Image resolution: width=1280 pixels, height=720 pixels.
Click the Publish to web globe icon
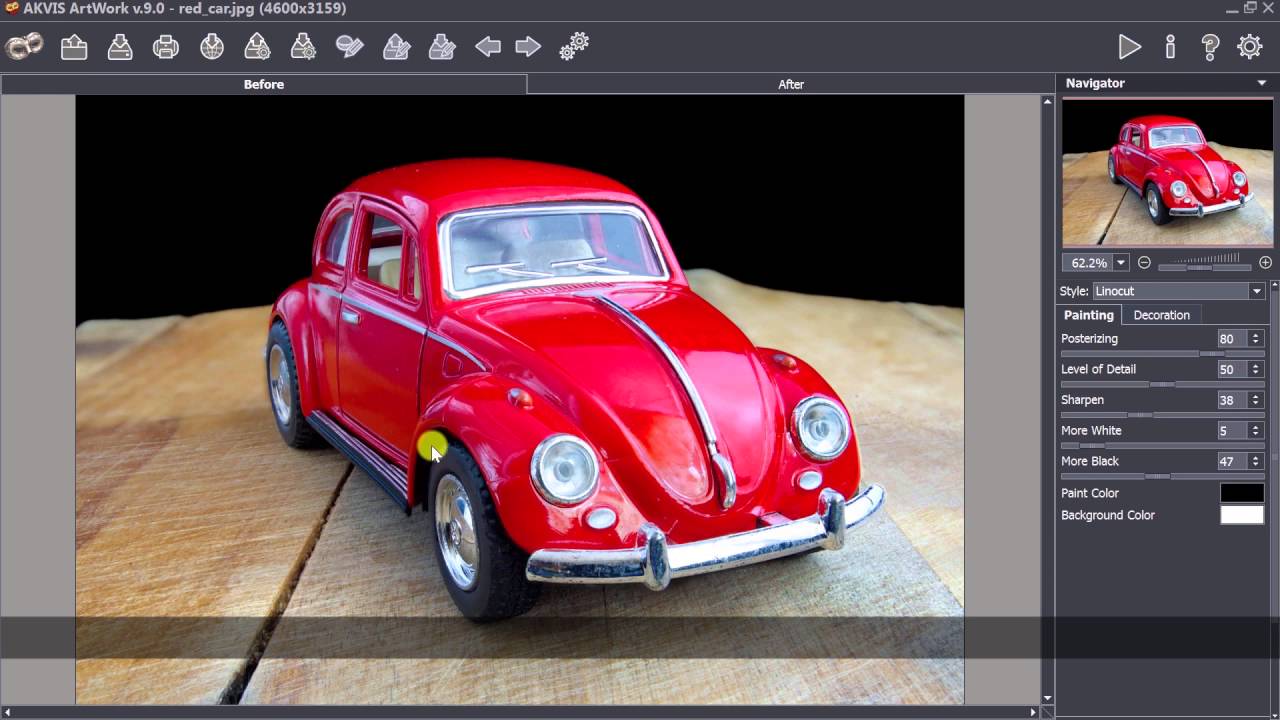click(212, 47)
